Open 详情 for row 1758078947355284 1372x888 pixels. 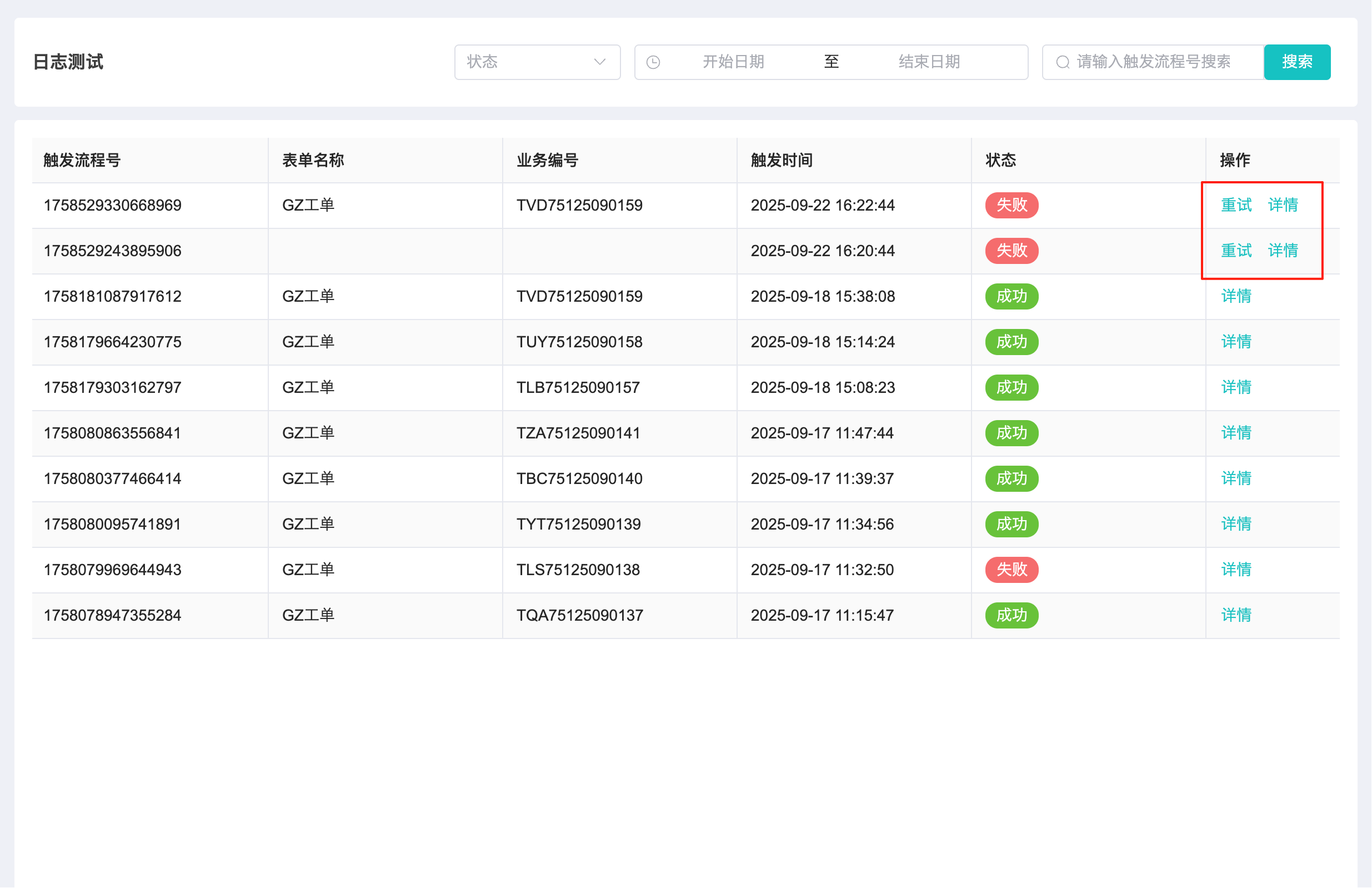[1236, 615]
